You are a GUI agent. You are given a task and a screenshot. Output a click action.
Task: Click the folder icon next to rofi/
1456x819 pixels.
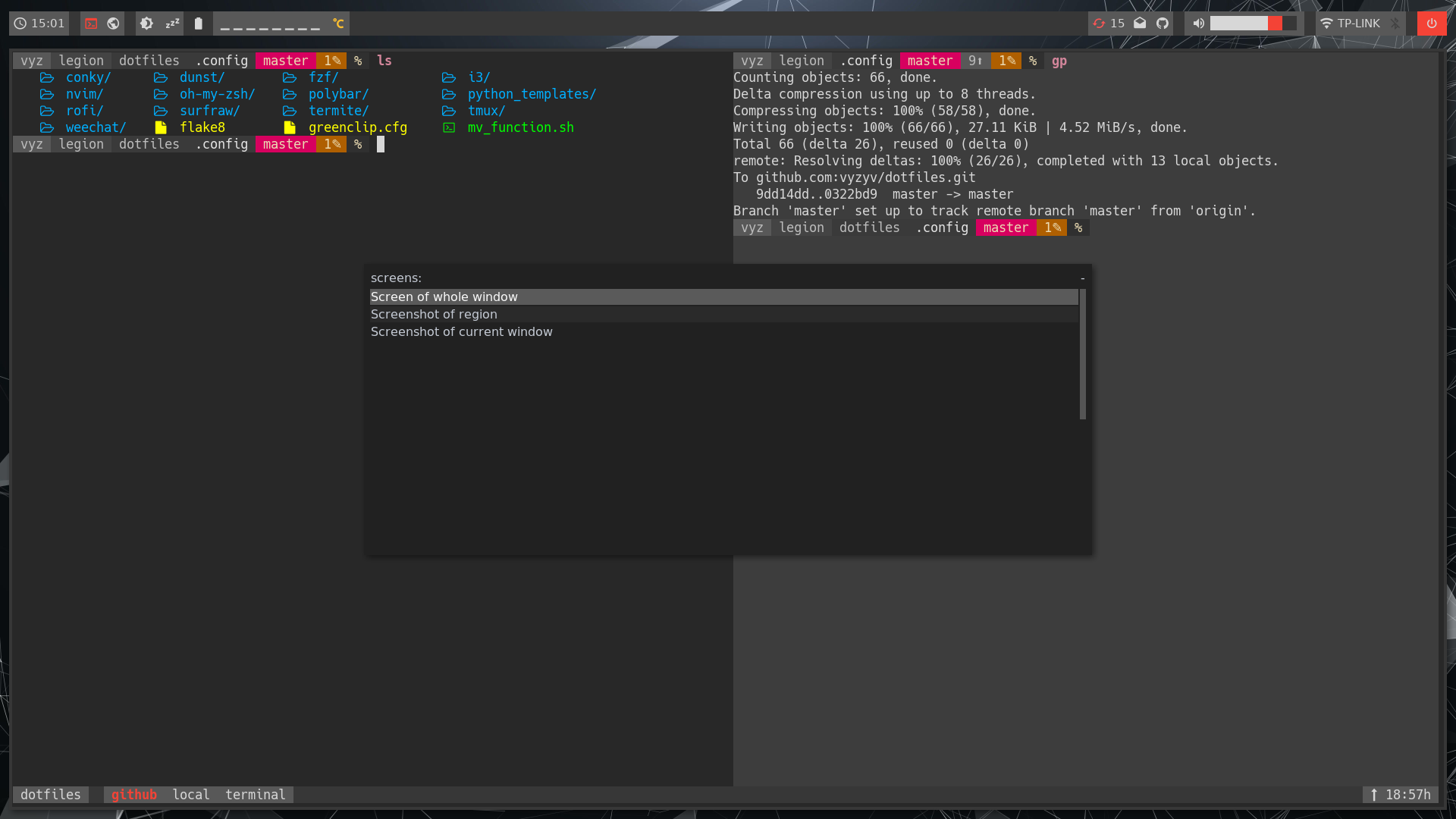tap(47, 111)
